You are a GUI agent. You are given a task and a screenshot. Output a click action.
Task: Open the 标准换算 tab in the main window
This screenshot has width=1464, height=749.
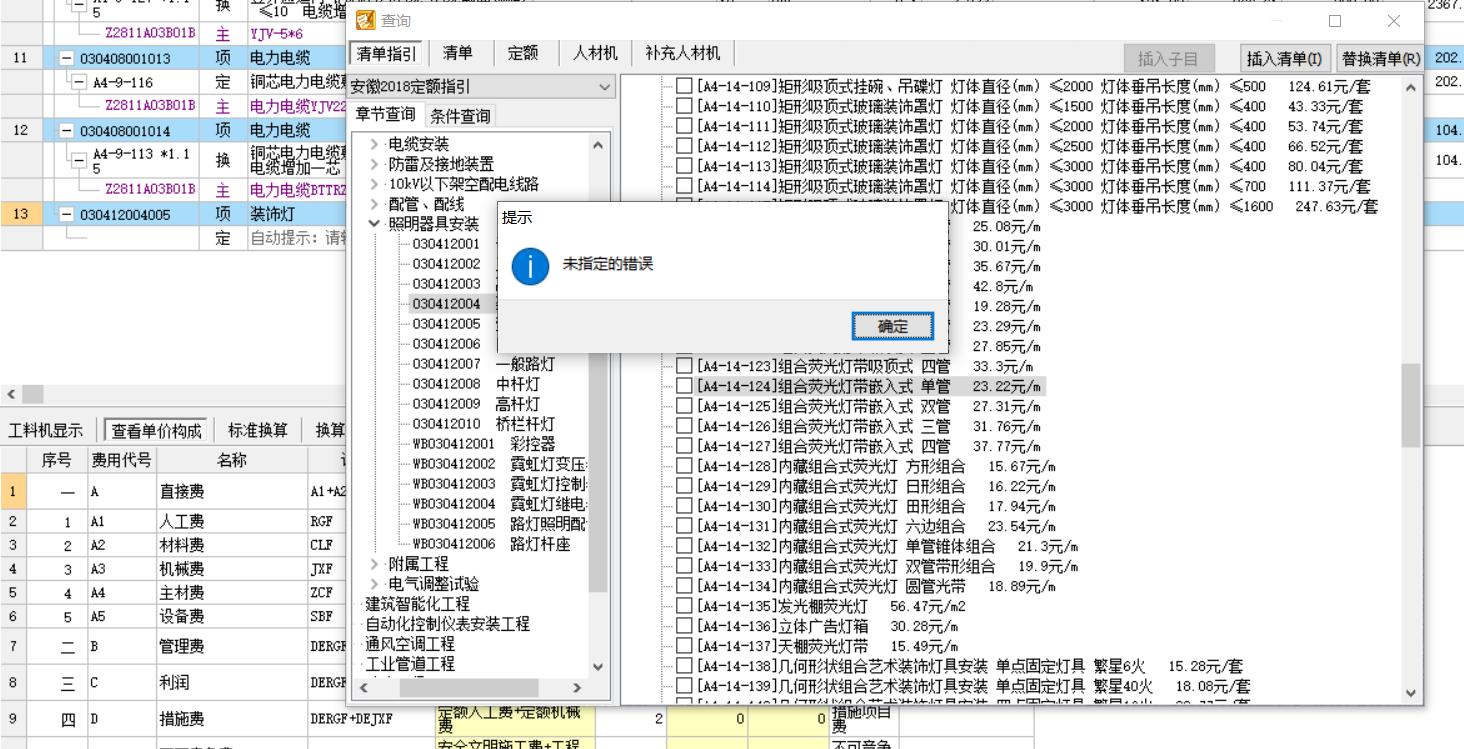click(x=258, y=430)
